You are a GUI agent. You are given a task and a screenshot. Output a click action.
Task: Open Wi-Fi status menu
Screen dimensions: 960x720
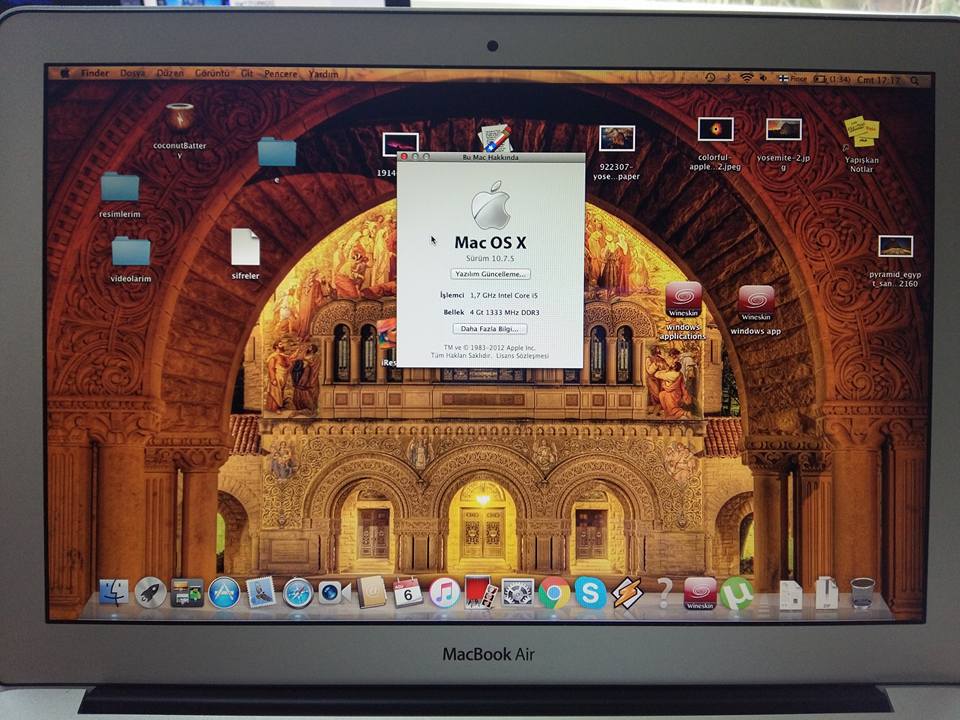pos(746,78)
